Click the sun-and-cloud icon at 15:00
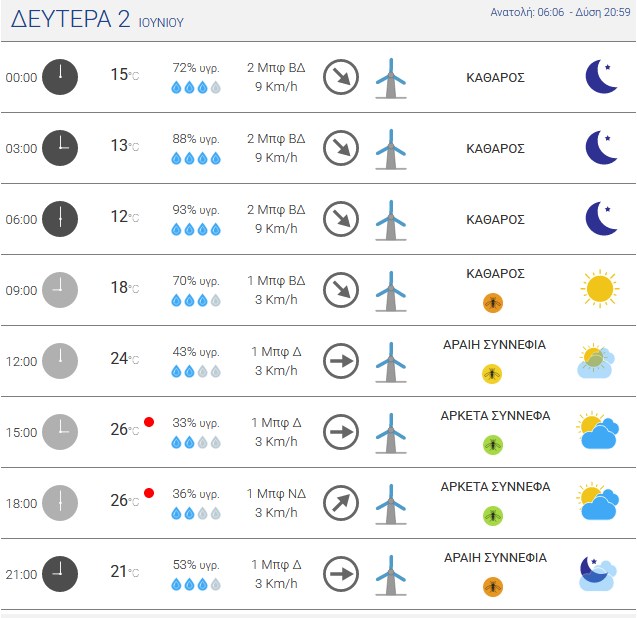 pos(598,430)
